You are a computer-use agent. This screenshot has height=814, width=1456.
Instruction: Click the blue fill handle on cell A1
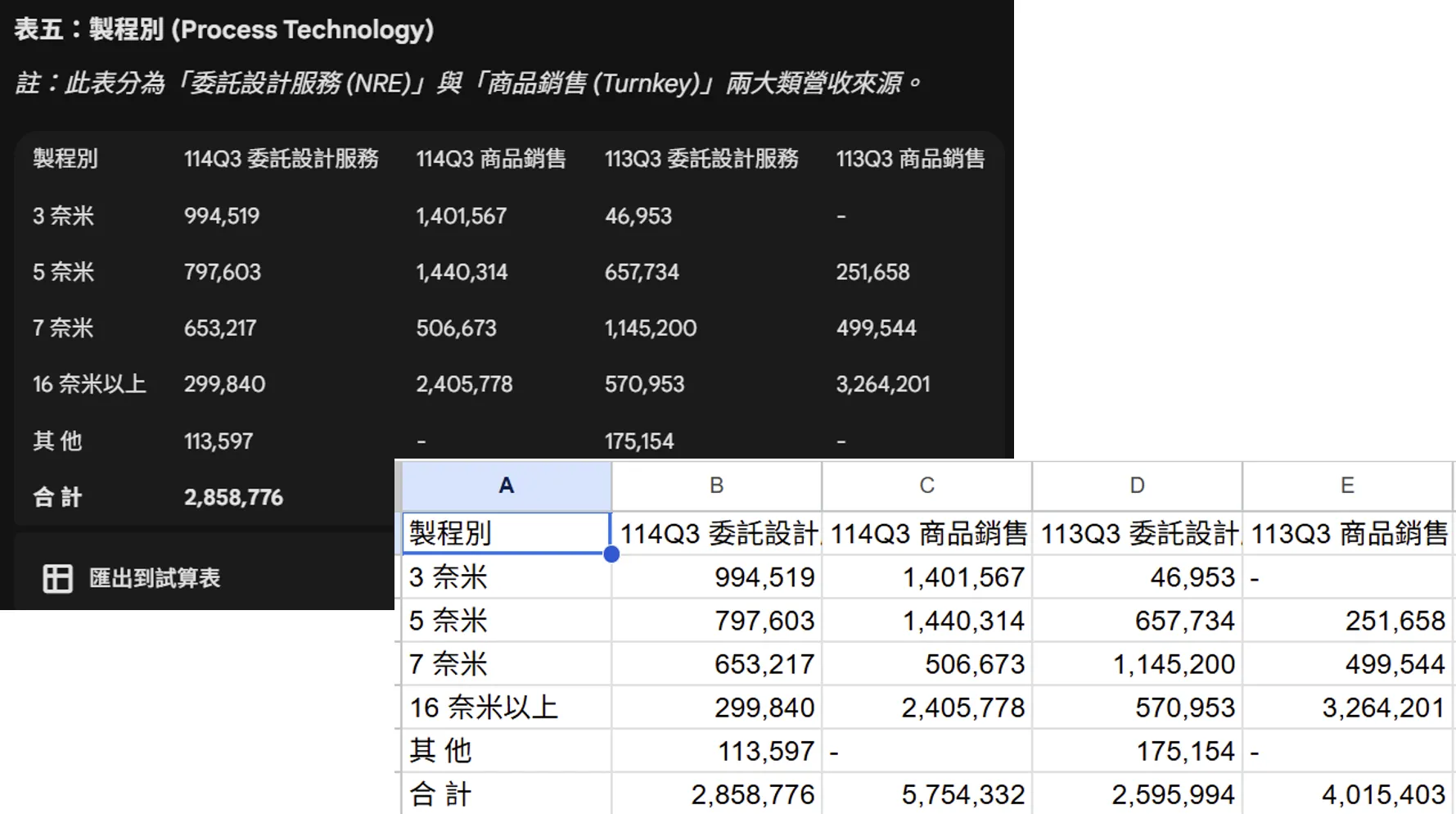point(611,554)
